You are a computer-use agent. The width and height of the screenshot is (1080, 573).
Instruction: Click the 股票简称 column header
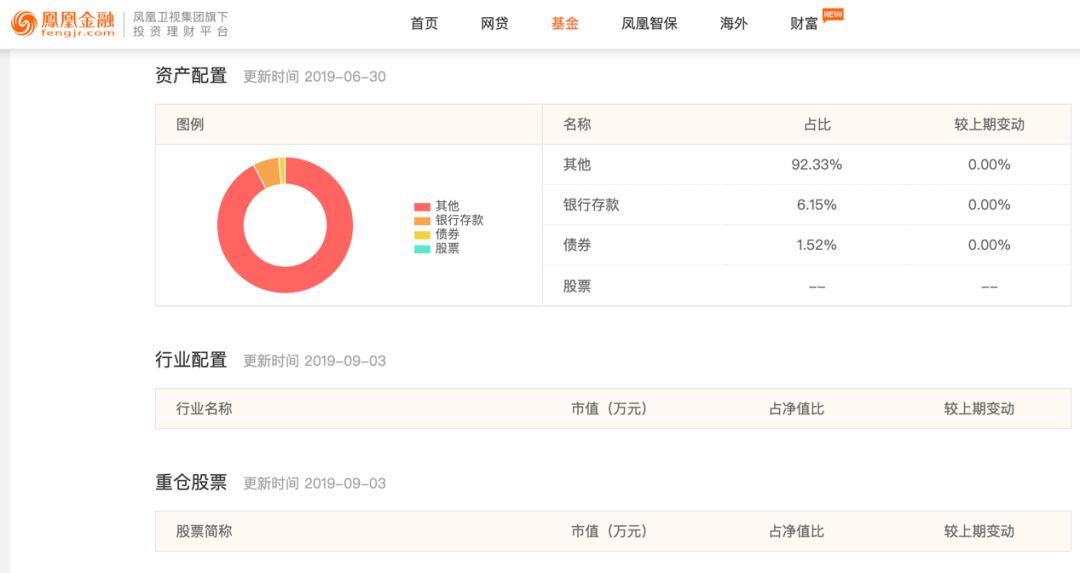(x=204, y=531)
